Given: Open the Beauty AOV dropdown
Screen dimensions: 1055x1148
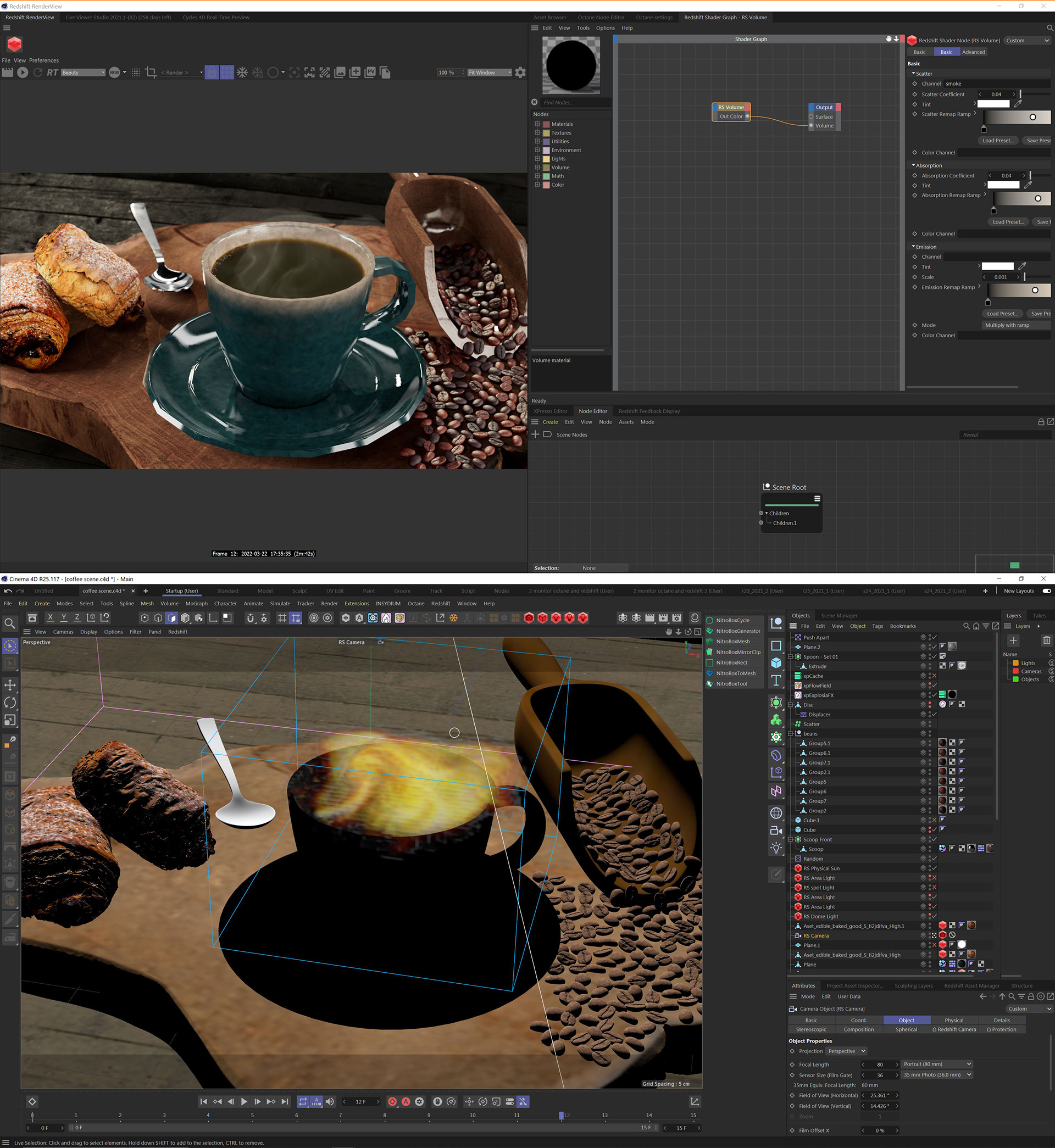Looking at the screenshot, I should (84, 73).
